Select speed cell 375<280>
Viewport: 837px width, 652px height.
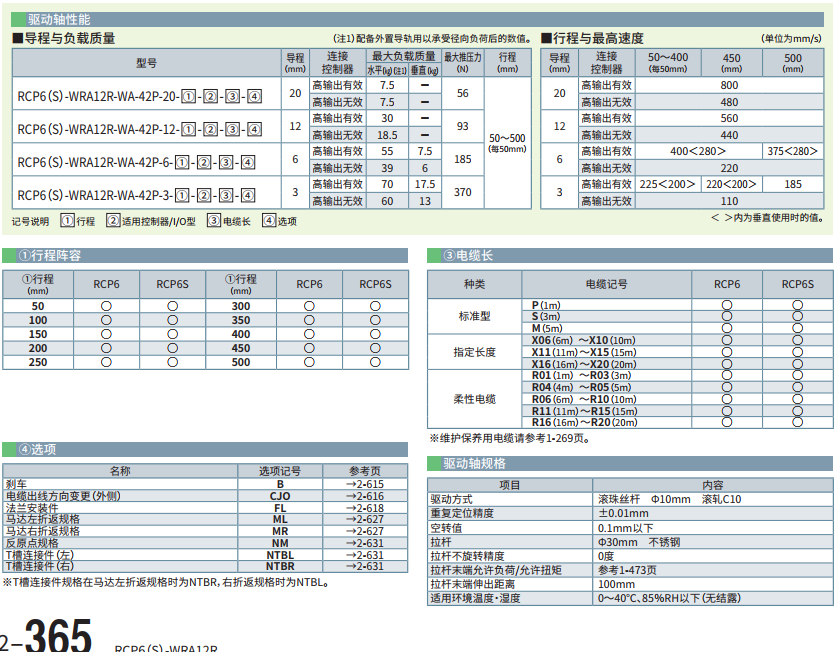click(x=793, y=152)
